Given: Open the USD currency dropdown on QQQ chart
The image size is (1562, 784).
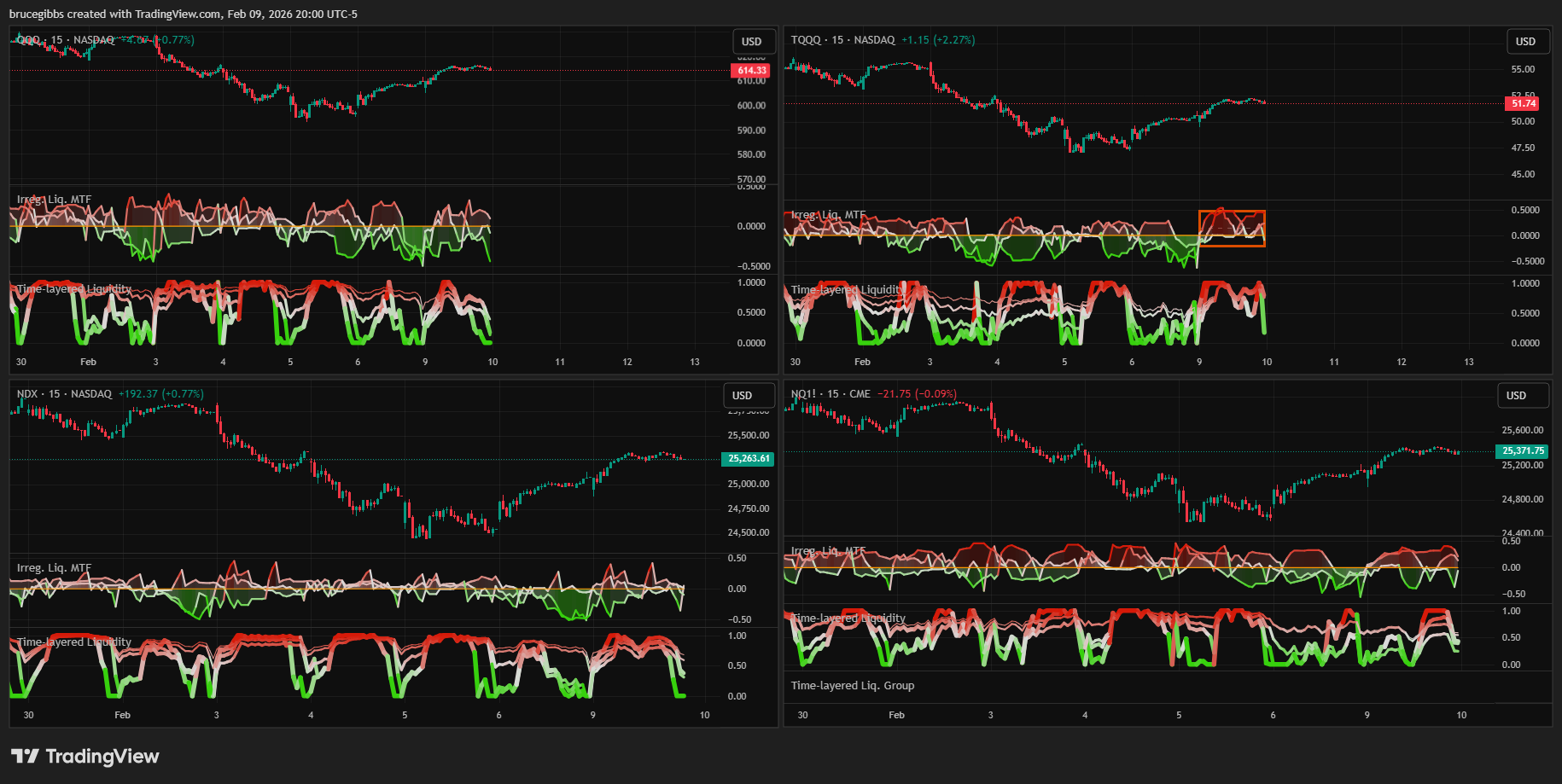Looking at the screenshot, I should tap(752, 42).
